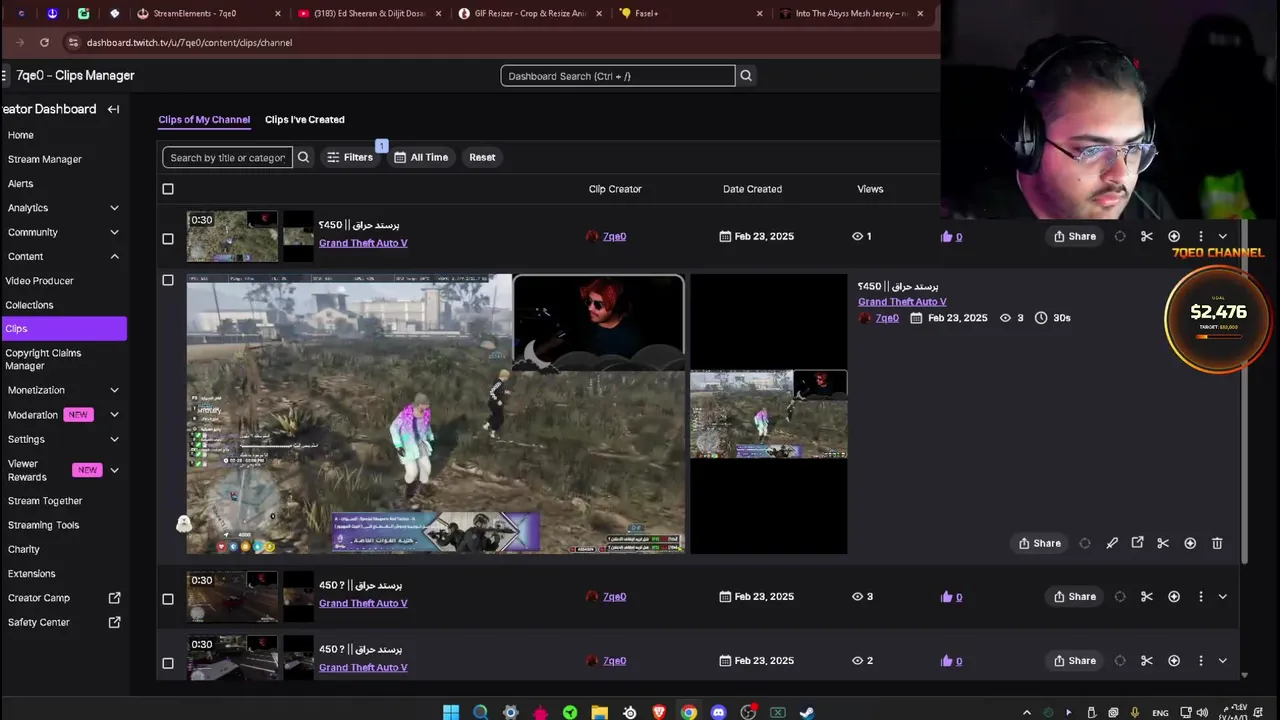Open Video Producer in sidebar
Viewport: 1280px width, 720px height.
(40, 281)
